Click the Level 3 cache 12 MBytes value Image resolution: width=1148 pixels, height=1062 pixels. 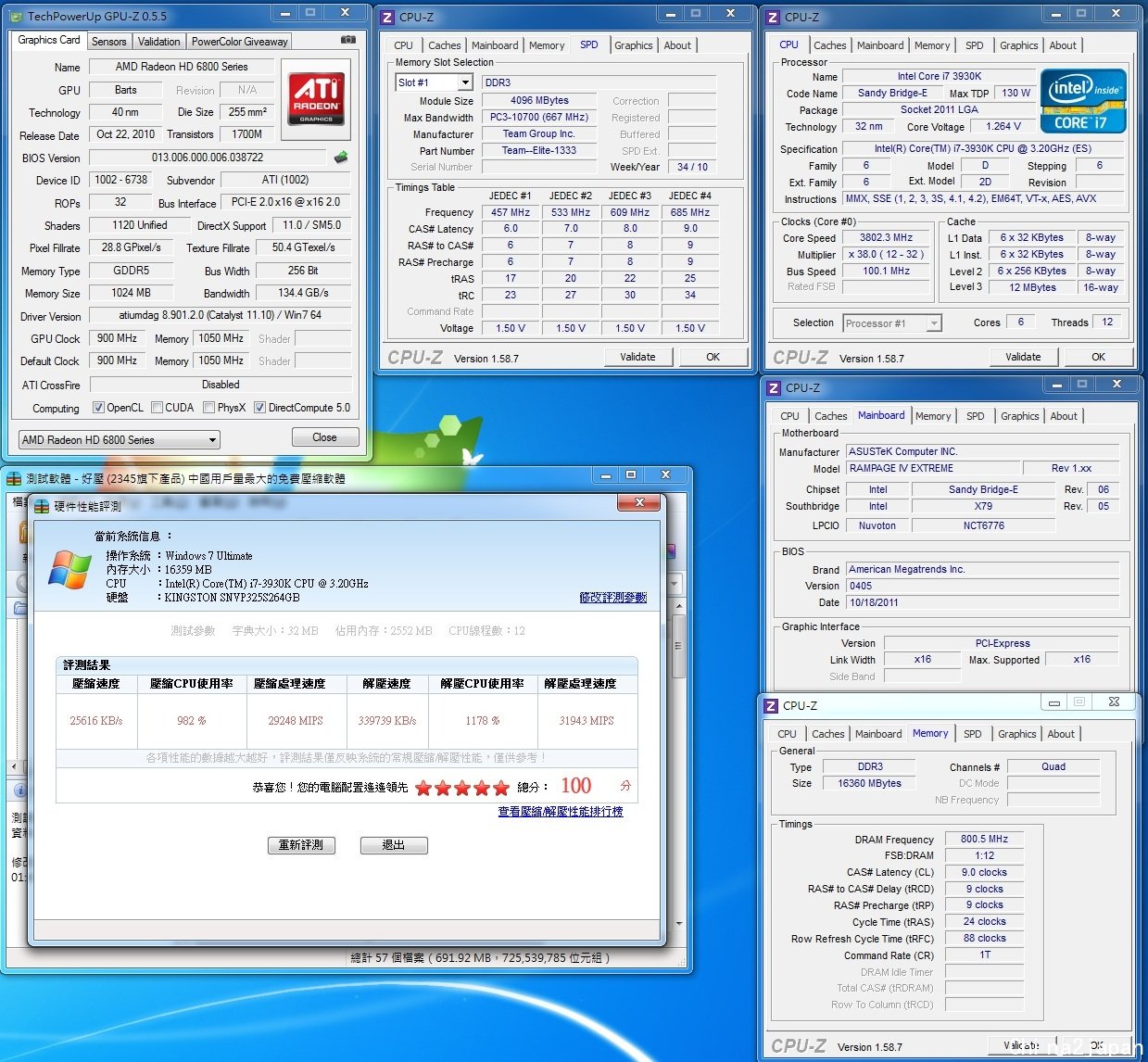(1032, 287)
